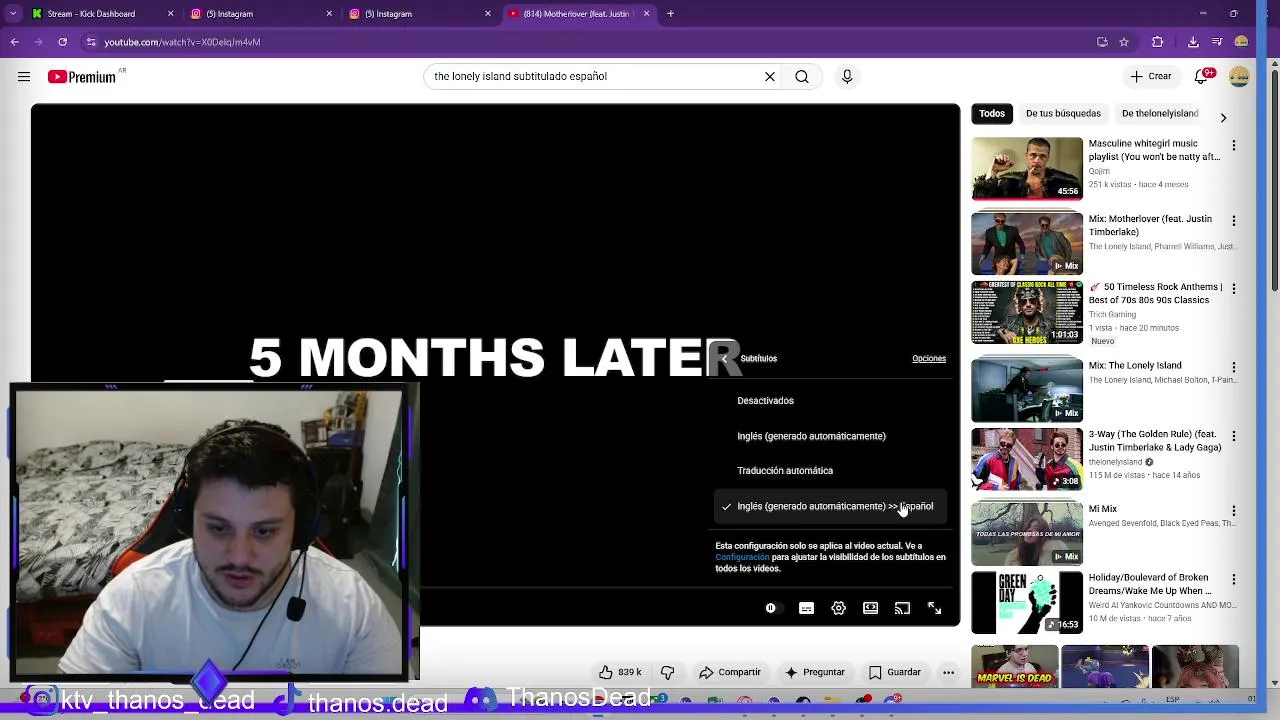
Task: Reload the page in the browser
Action: [62, 42]
